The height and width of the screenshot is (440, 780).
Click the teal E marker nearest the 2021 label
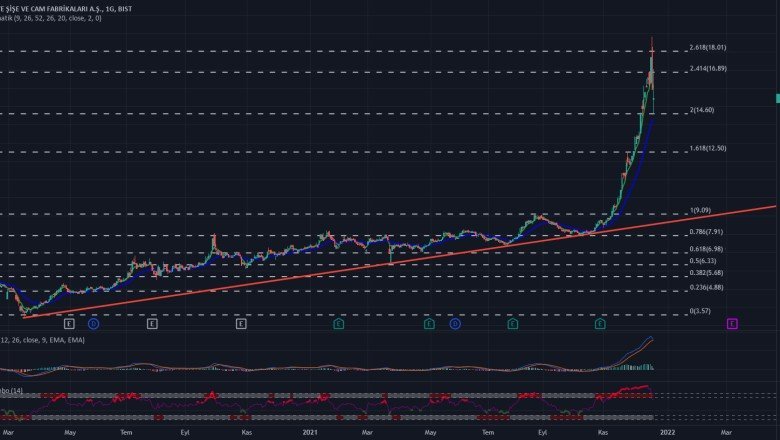(x=338, y=324)
